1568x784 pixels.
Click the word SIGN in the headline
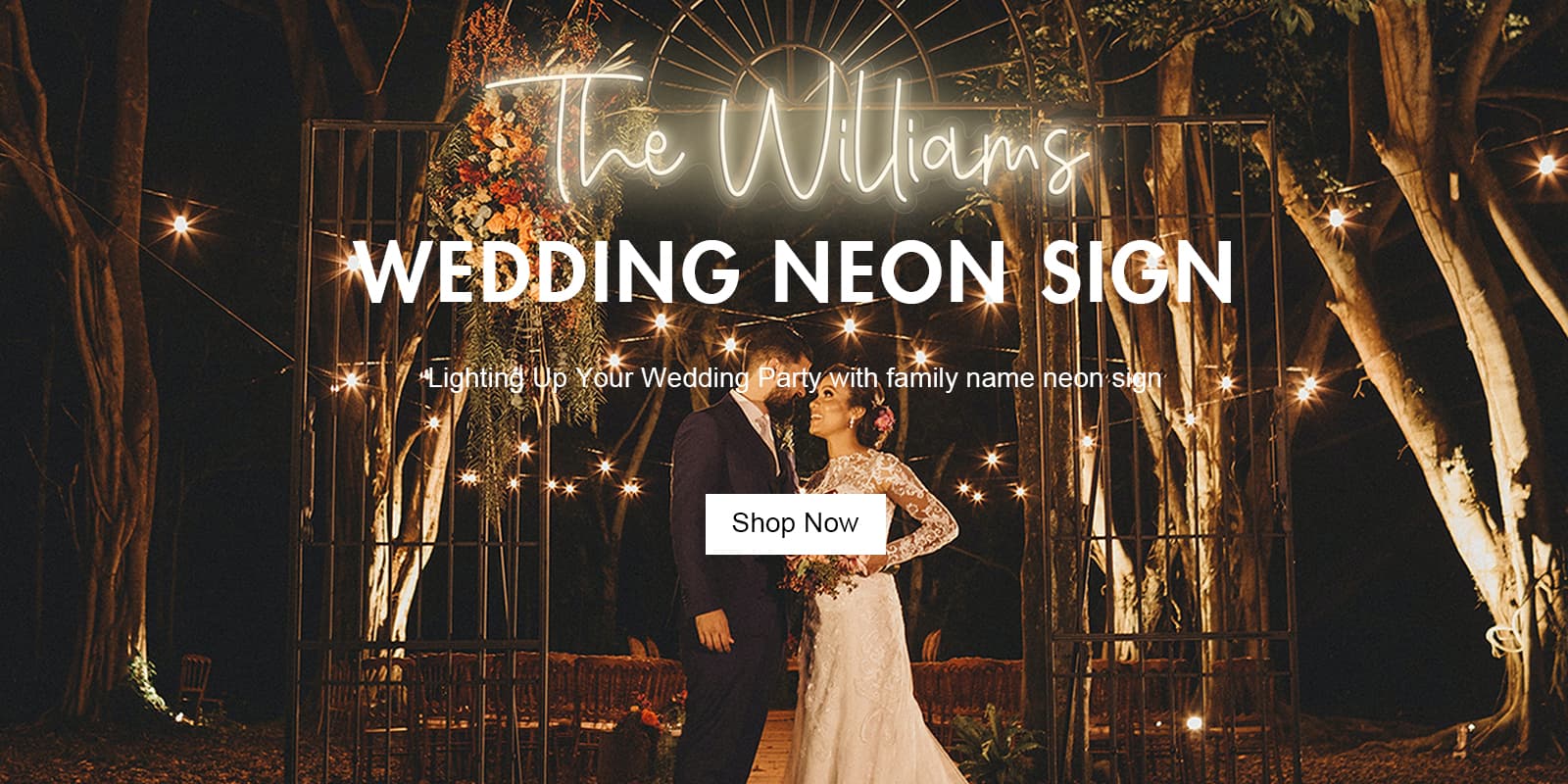[1136, 271]
